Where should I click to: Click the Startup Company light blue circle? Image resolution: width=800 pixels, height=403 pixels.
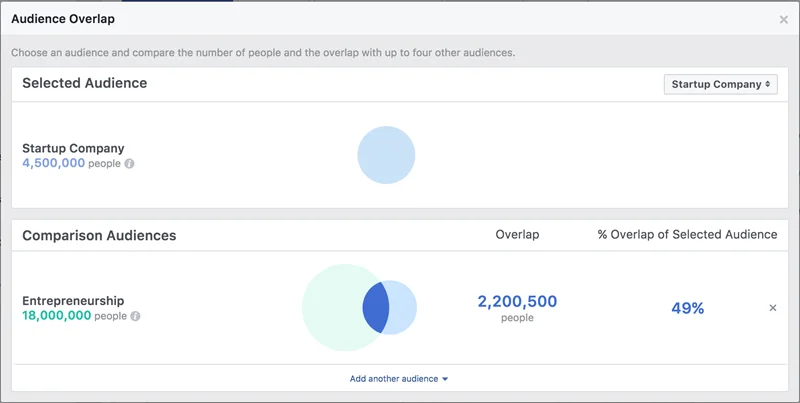coord(386,155)
